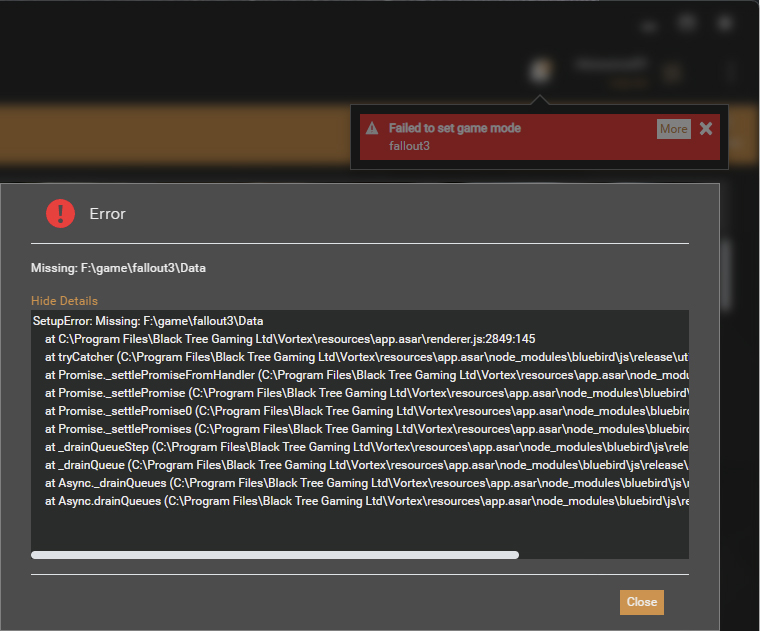Click the 'at _drainQueueStep' stack line
This screenshot has height=631, width=760.
[366, 447]
